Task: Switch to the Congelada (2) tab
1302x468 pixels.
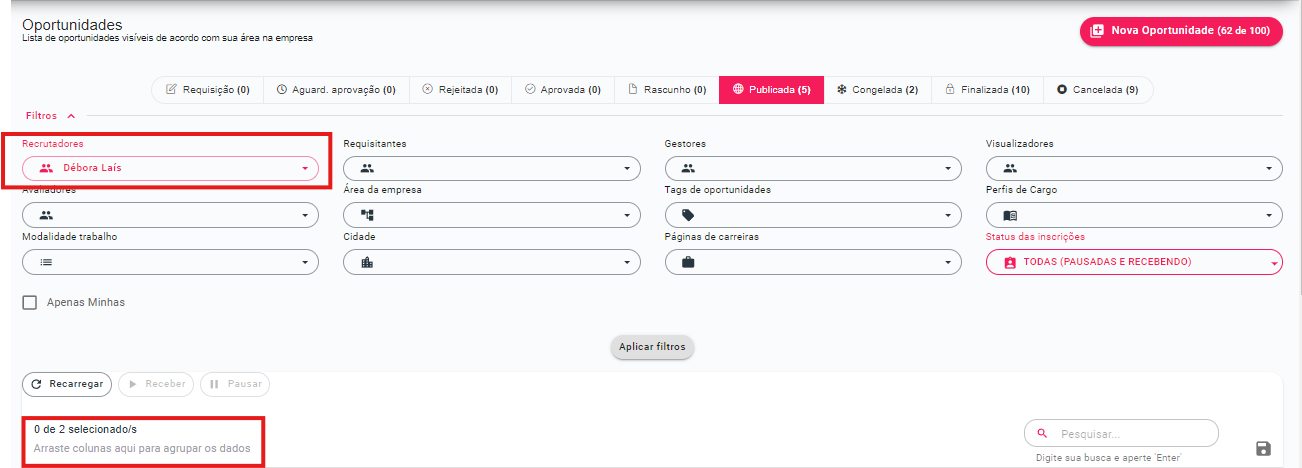Action: (877, 90)
